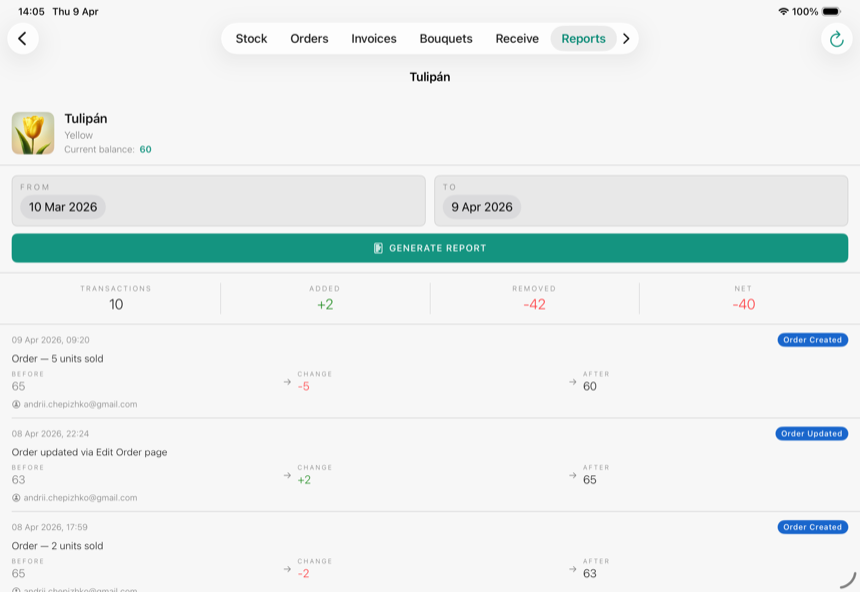Tap the Removed total -42
Viewport: 860px width, 592px height.
pos(534,305)
